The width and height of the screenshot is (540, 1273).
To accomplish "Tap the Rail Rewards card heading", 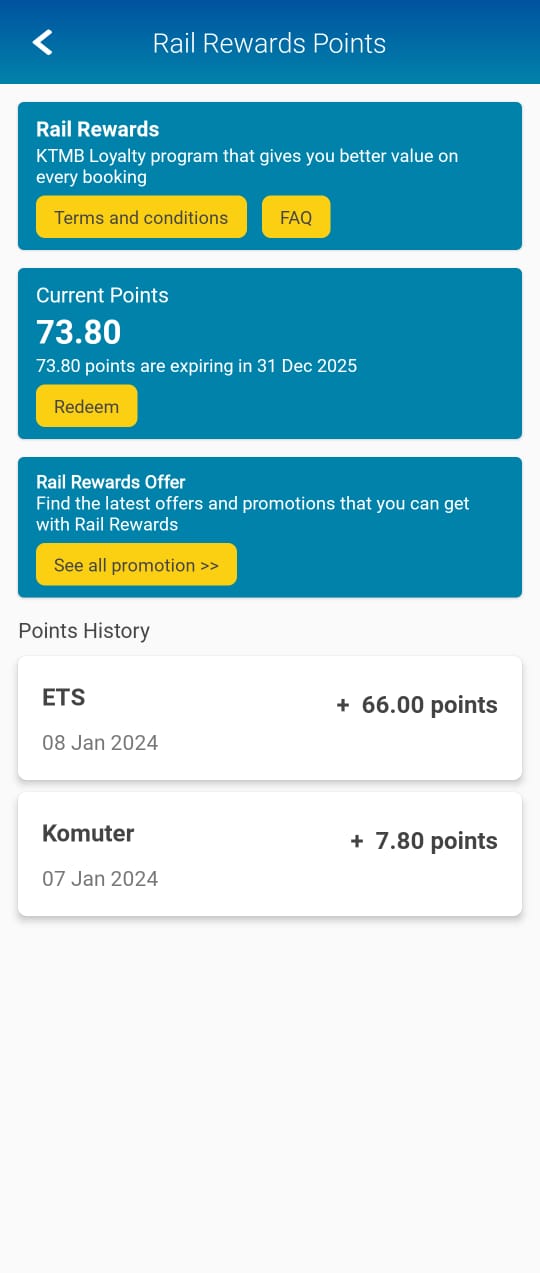I will pos(98,129).
